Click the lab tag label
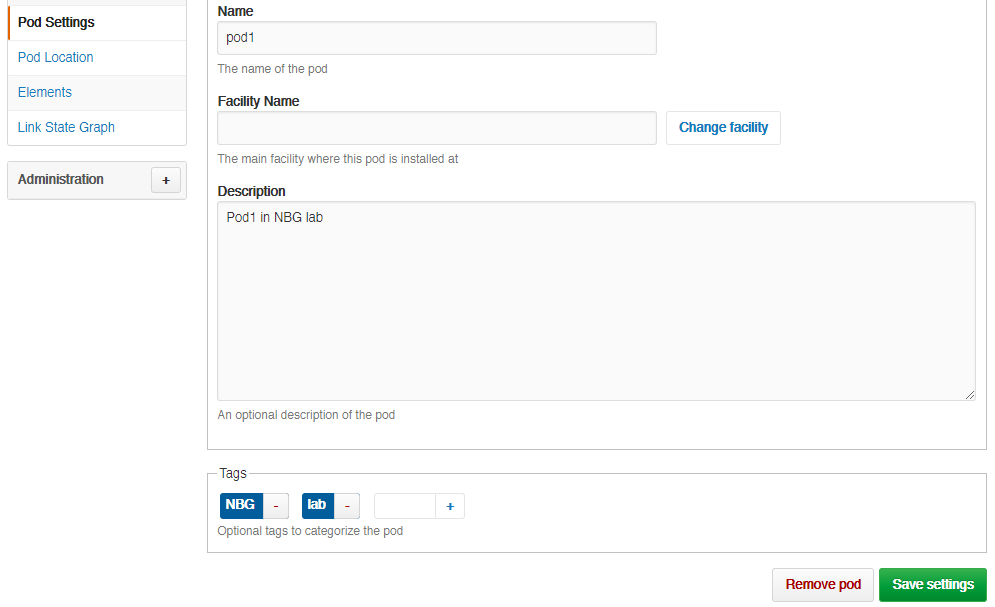The image size is (995, 607). [317, 506]
